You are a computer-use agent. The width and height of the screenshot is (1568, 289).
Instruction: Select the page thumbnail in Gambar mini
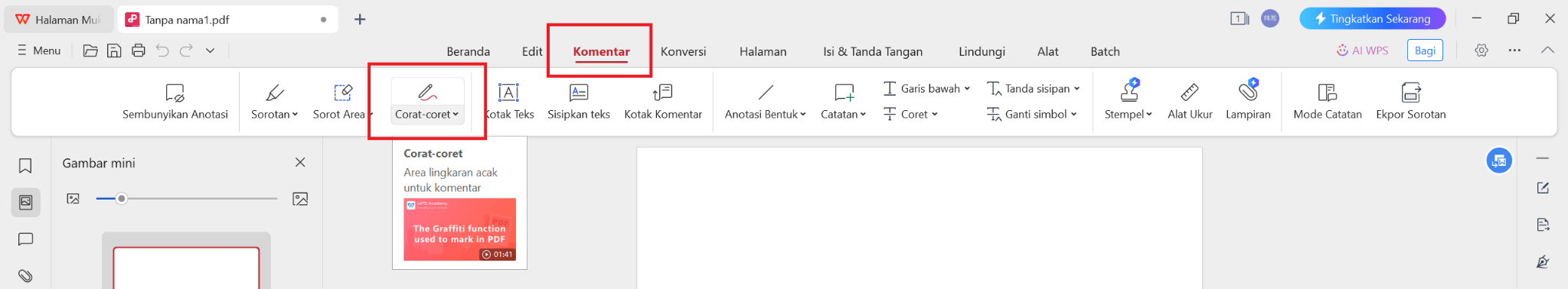click(x=186, y=268)
